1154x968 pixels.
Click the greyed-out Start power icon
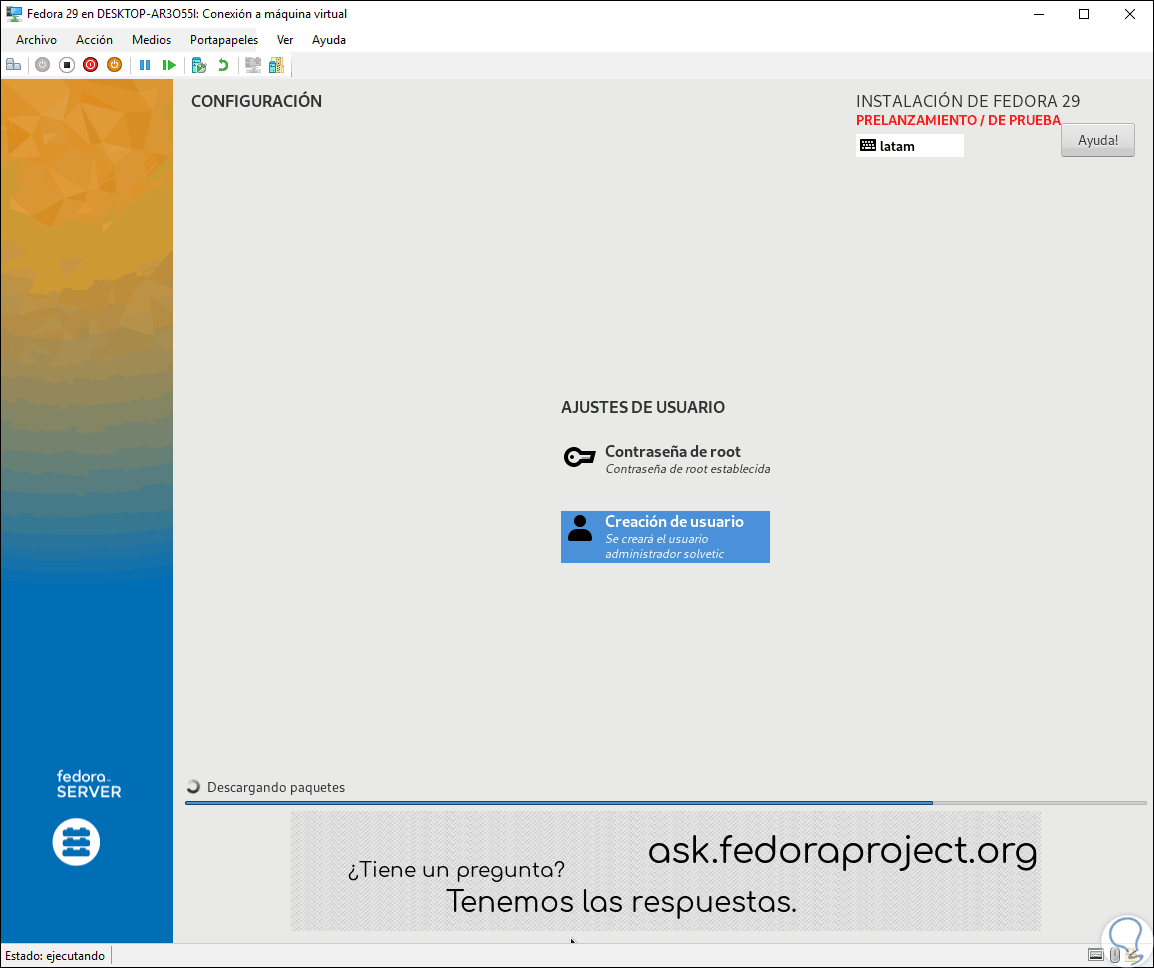tap(43, 66)
